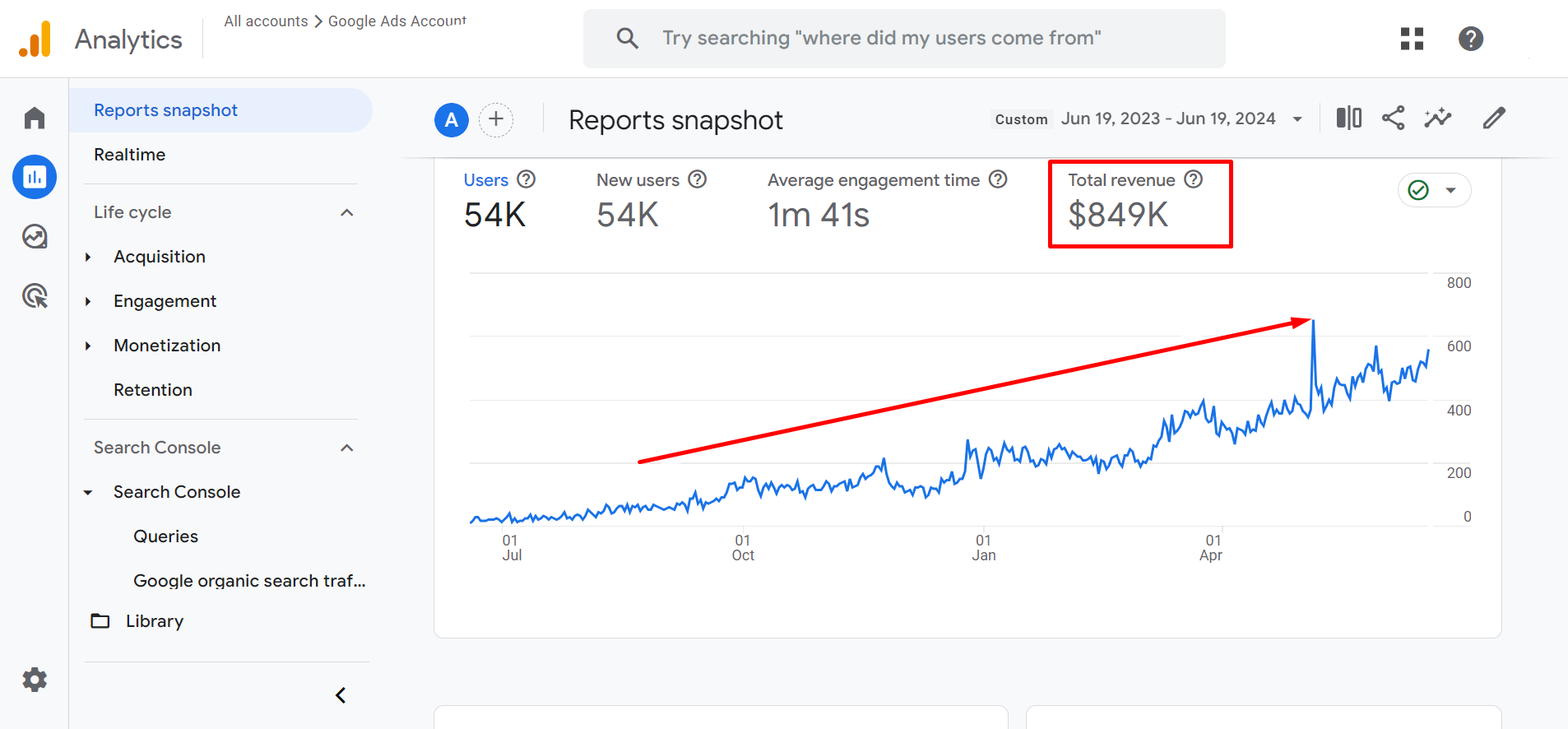Click the Analytics product name
Screen dimensions: 1568x729
point(128,39)
